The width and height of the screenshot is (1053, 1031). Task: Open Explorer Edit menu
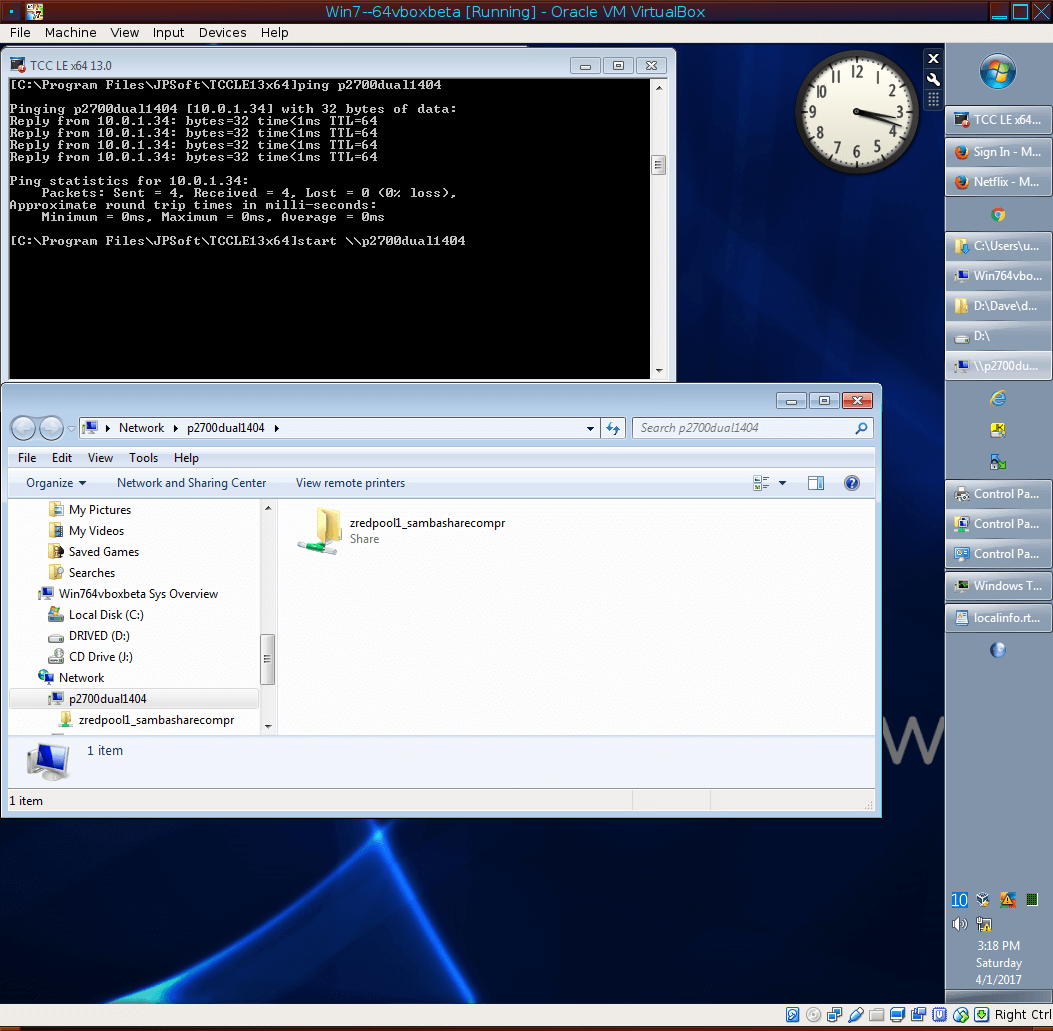(x=62, y=458)
